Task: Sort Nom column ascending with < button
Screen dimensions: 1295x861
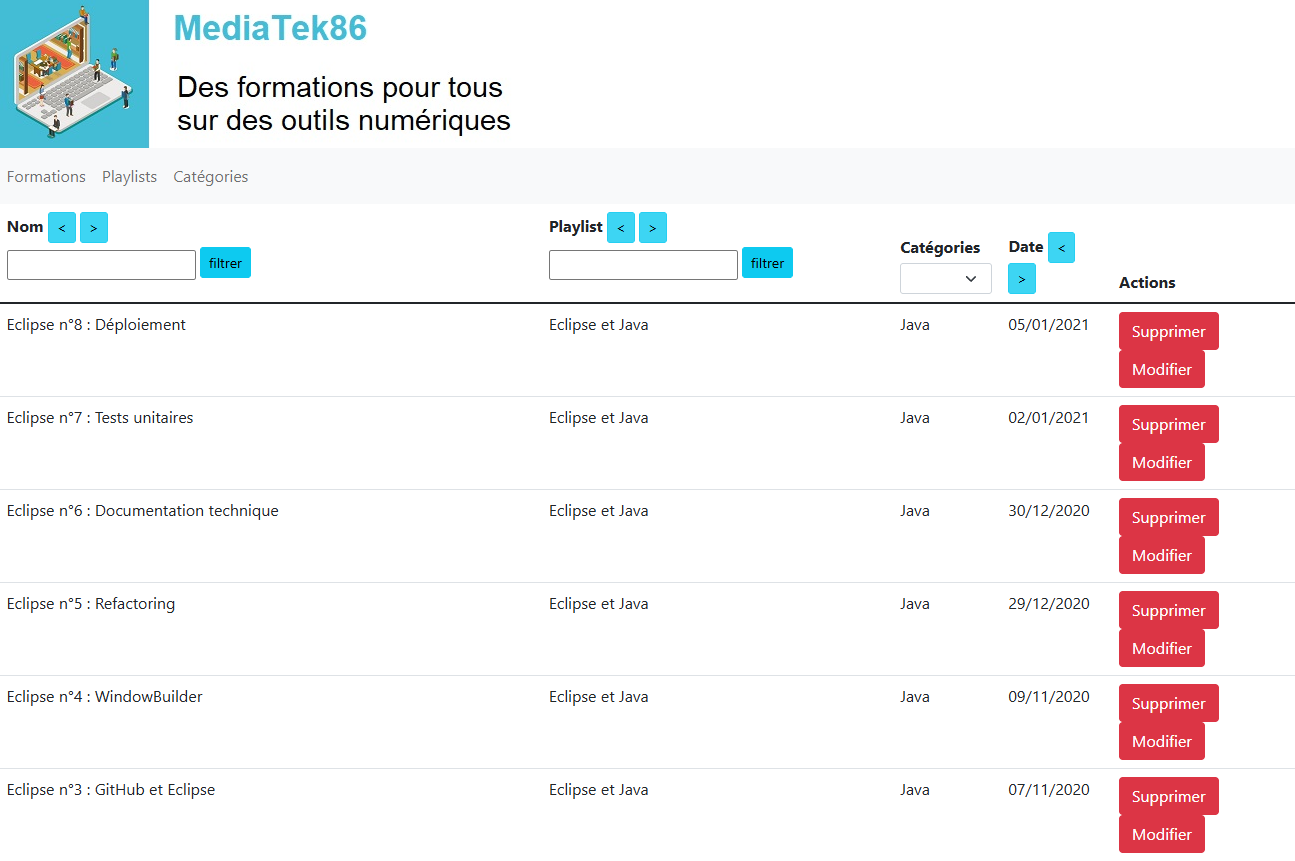Action: 62,228
